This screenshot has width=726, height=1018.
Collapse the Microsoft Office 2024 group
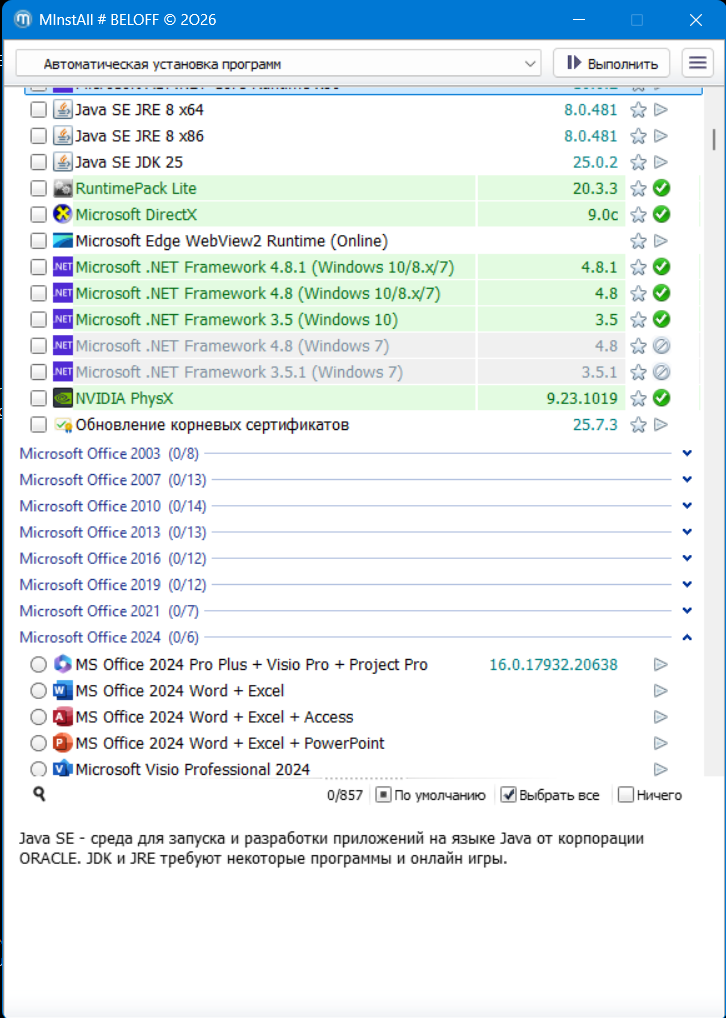point(688,638)
